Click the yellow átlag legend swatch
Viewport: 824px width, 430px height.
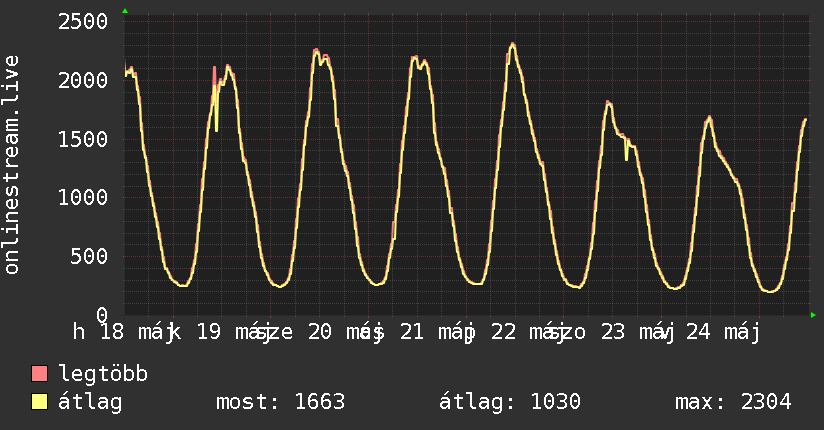click(x=39, y=401)
